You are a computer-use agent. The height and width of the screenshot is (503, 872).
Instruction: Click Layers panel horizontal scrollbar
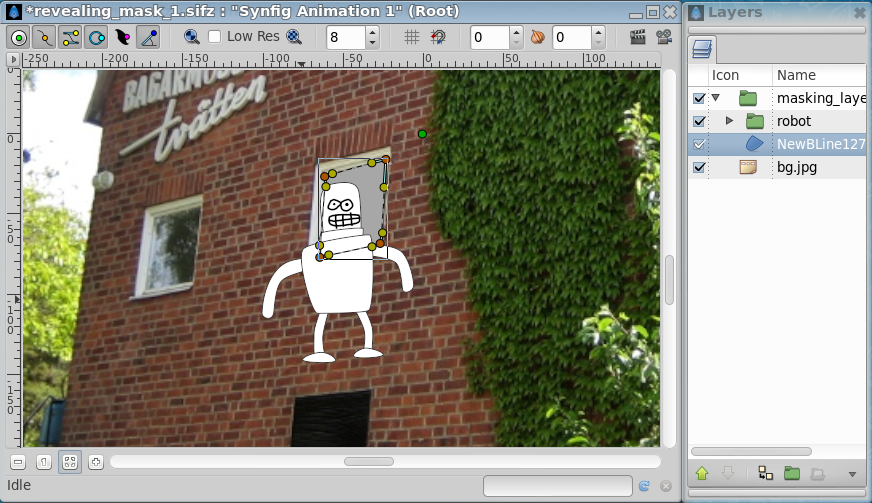(751, 451)
